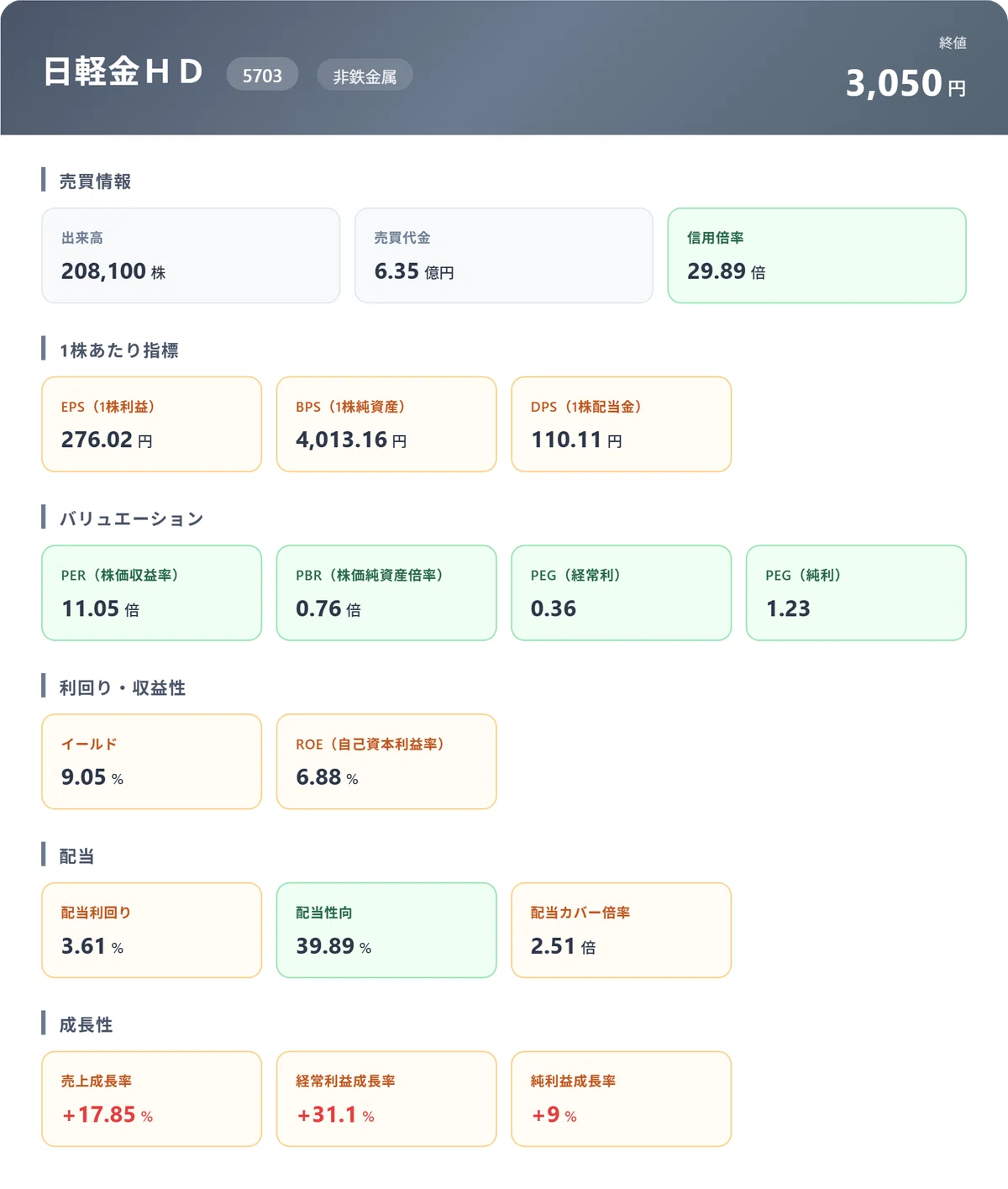Image resolution: width=1008 pixels, height=1189 pixels.
Task: Click the 成長性 section heading
Action: click(x=86, y=1024)
